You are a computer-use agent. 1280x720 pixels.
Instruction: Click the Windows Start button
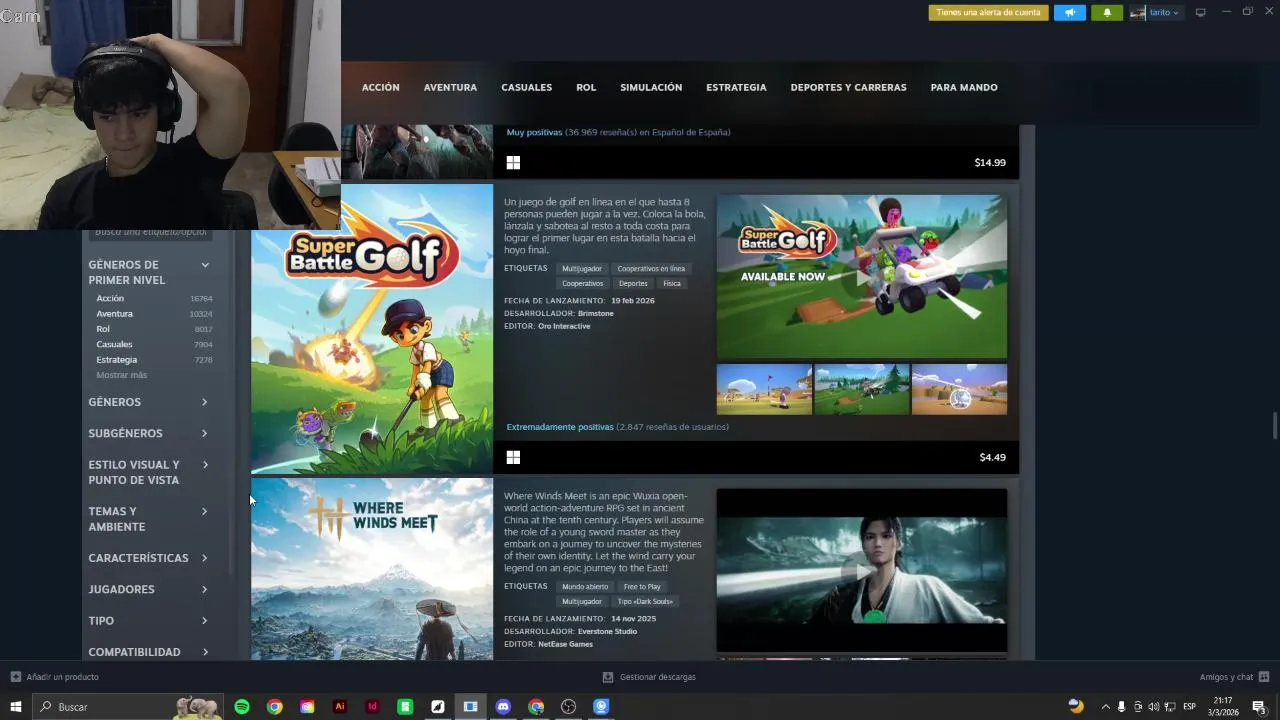click(16, 707)
